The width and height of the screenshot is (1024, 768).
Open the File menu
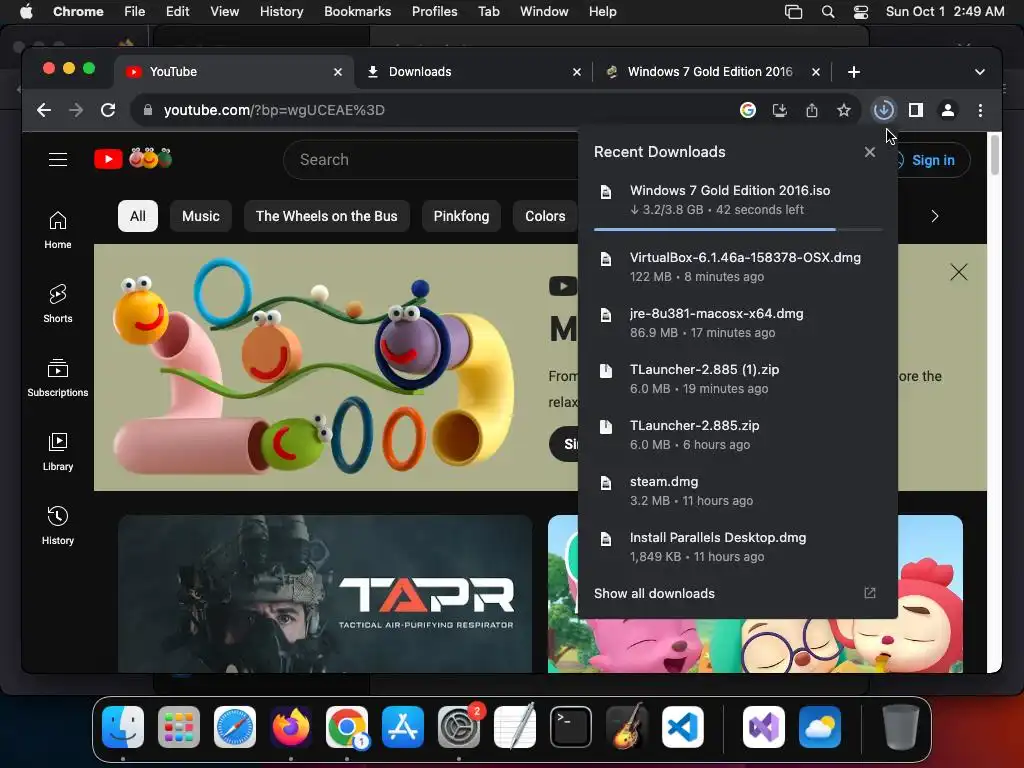point(135,12)
